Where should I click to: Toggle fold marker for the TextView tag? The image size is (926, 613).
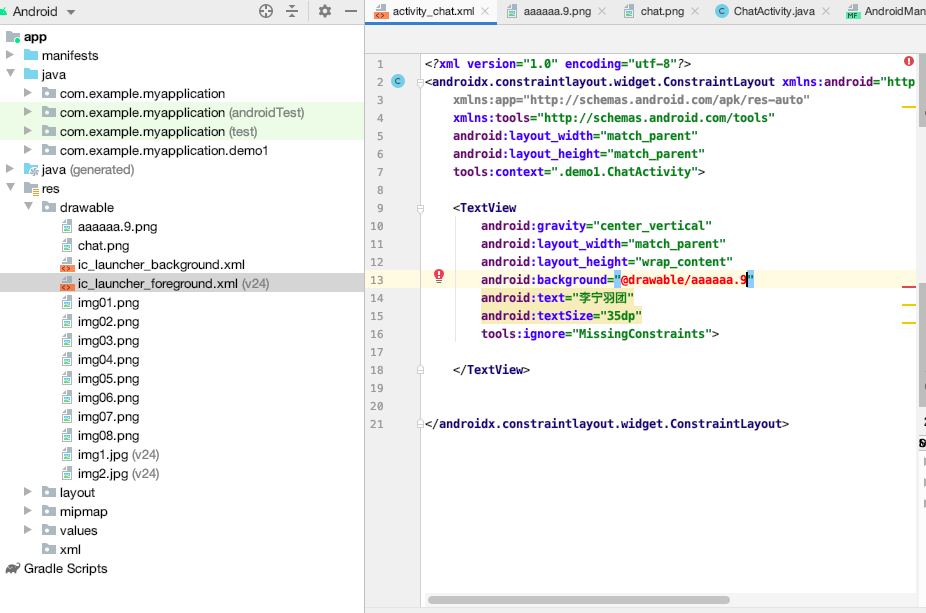tap(420, 208)
